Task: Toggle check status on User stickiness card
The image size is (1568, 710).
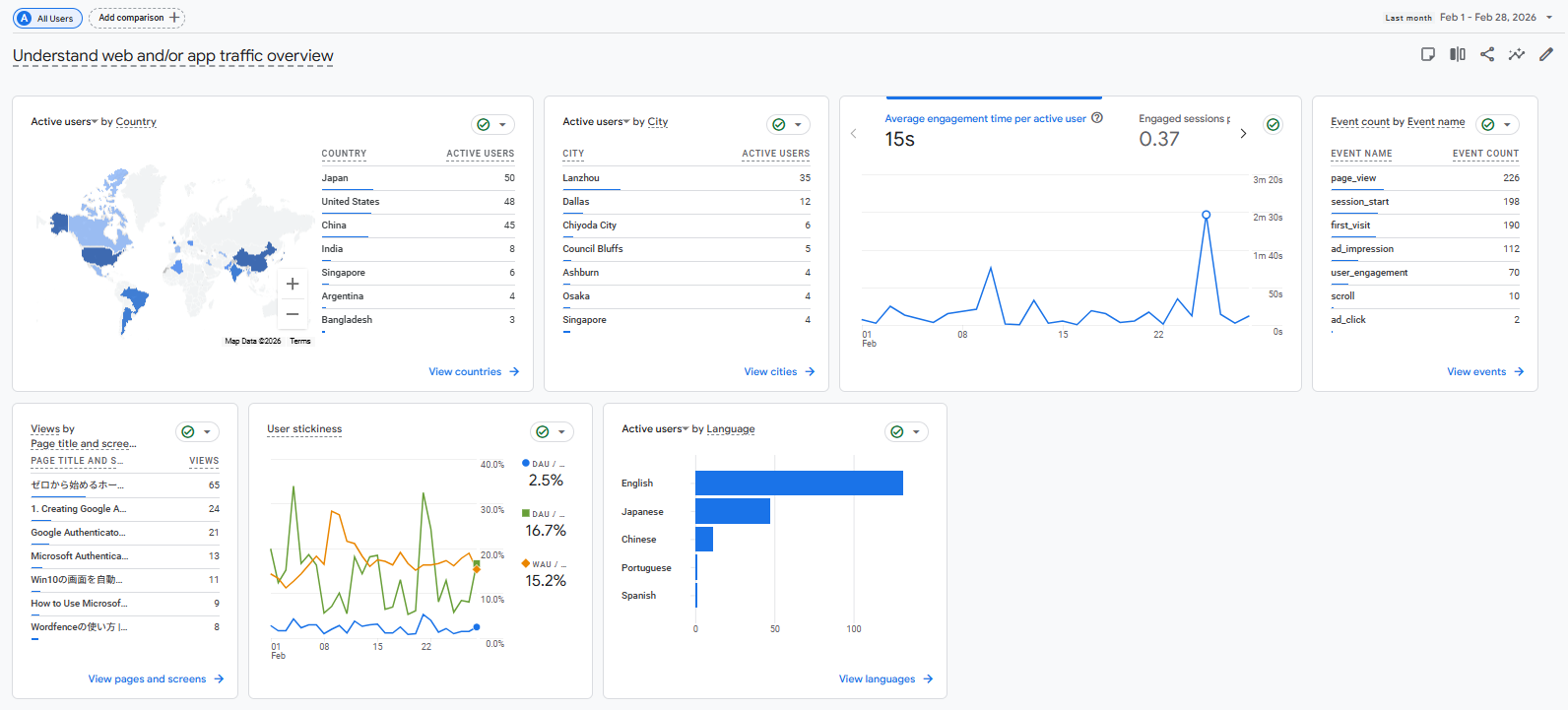Action: [x=543, y=432]
